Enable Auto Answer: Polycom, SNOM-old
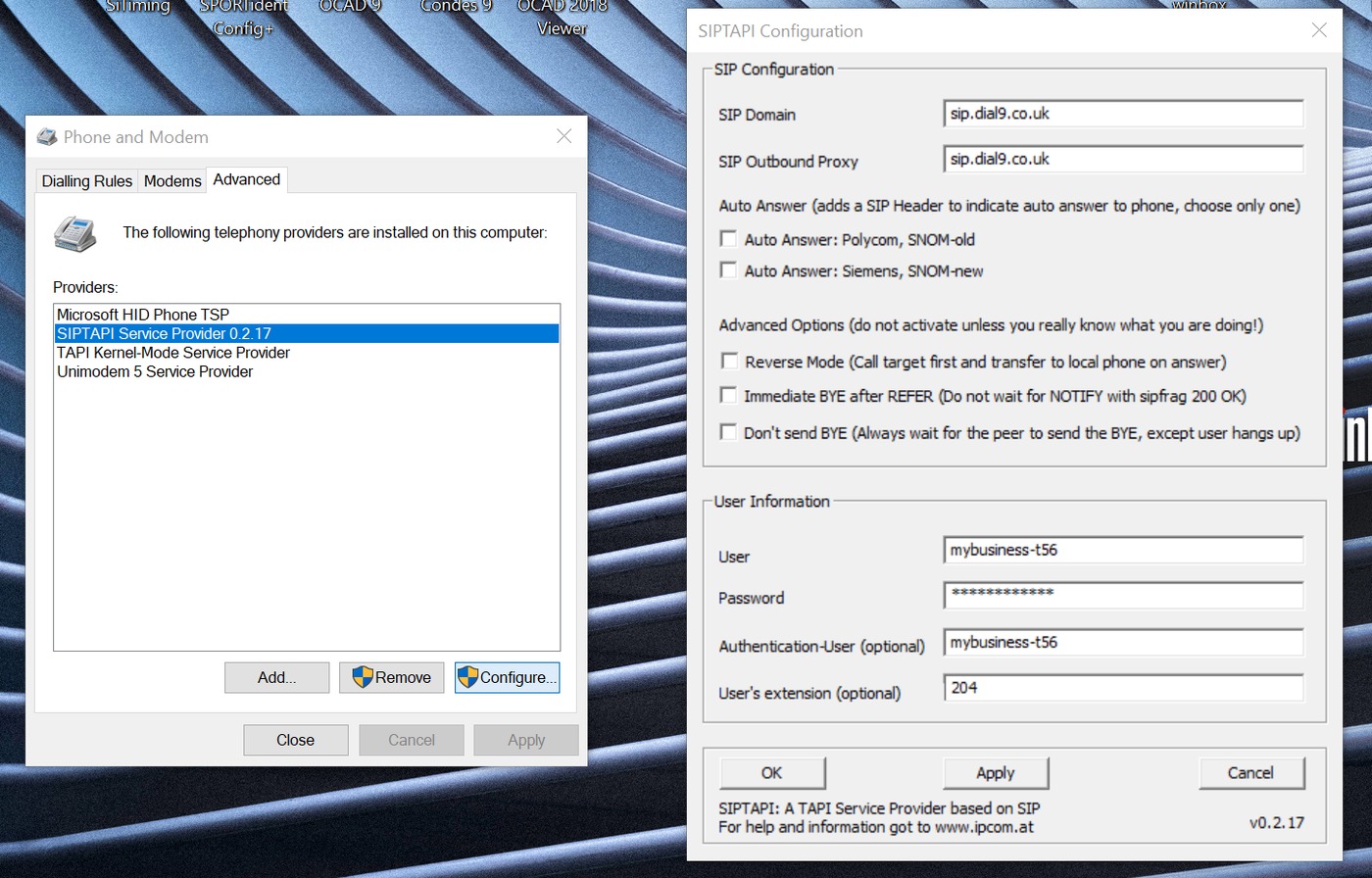Image resolution: width=1372 pixels, height=878 pixels. [x=728, y=238]
